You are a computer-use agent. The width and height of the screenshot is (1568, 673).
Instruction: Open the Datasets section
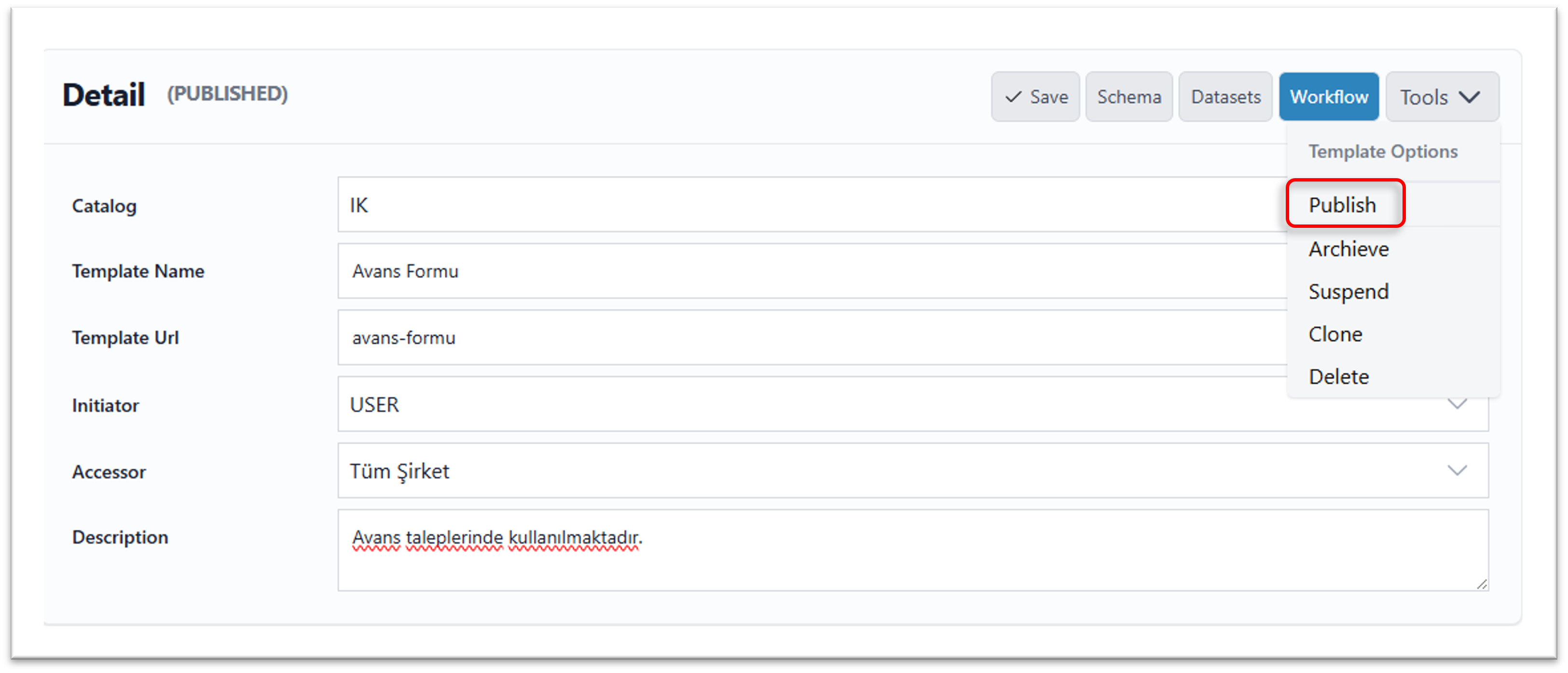1225,97
